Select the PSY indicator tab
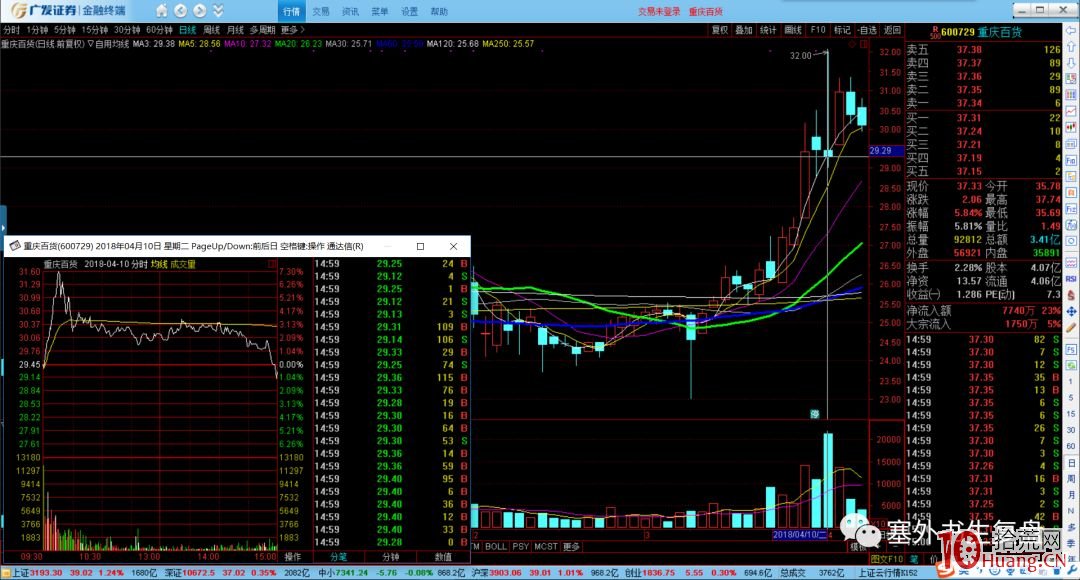 click(x=521, y=546)
